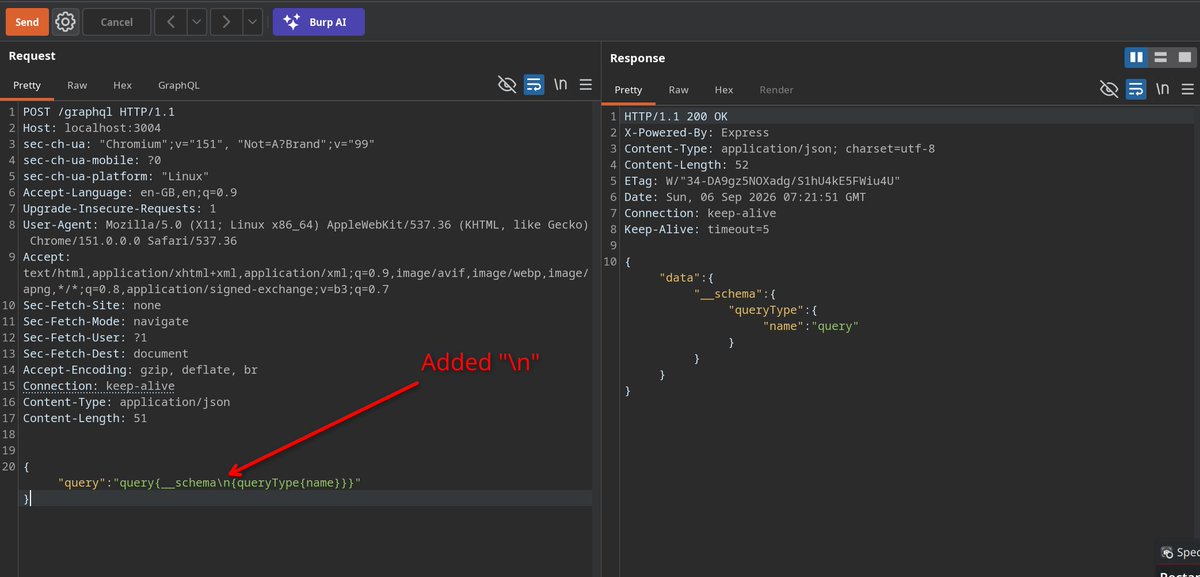Open forward history dropdown arrow
The image size is (1200, 577).
(x=253, y=22)
